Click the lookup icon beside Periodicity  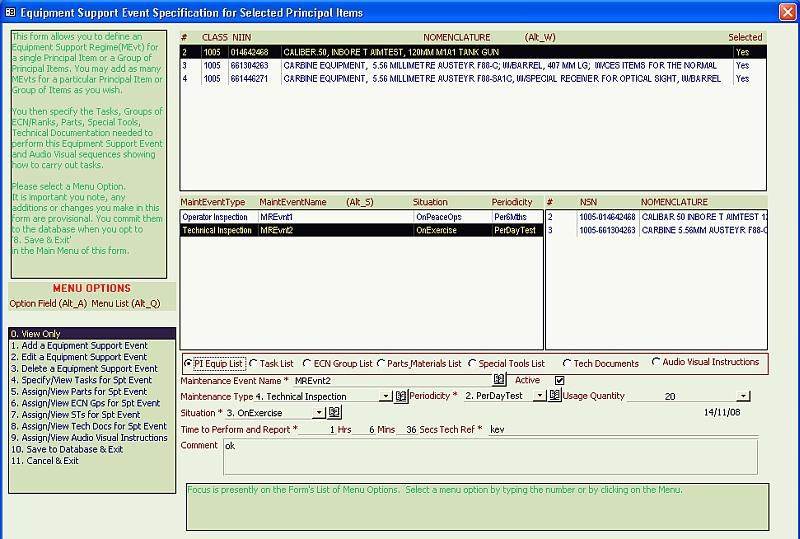(554, 396)
